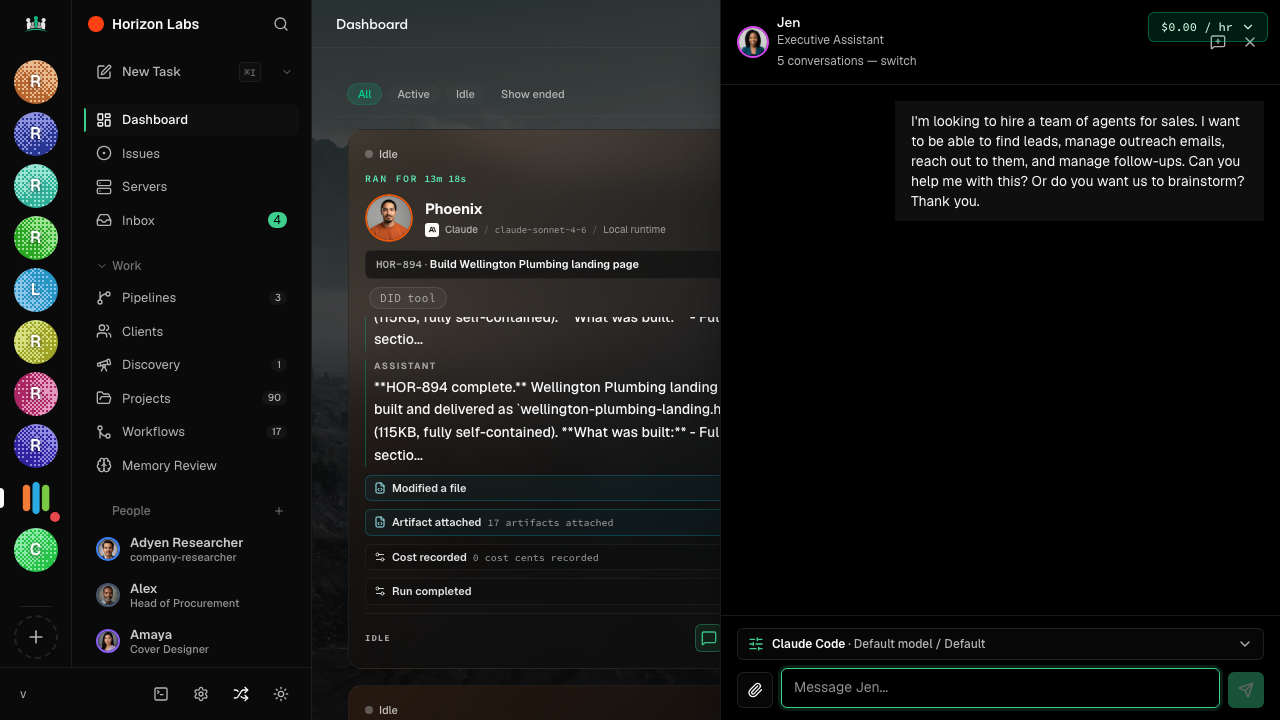Open Artifact attached entry
1280x720 pixels.
pyautogui.click(x=543, y=522)
